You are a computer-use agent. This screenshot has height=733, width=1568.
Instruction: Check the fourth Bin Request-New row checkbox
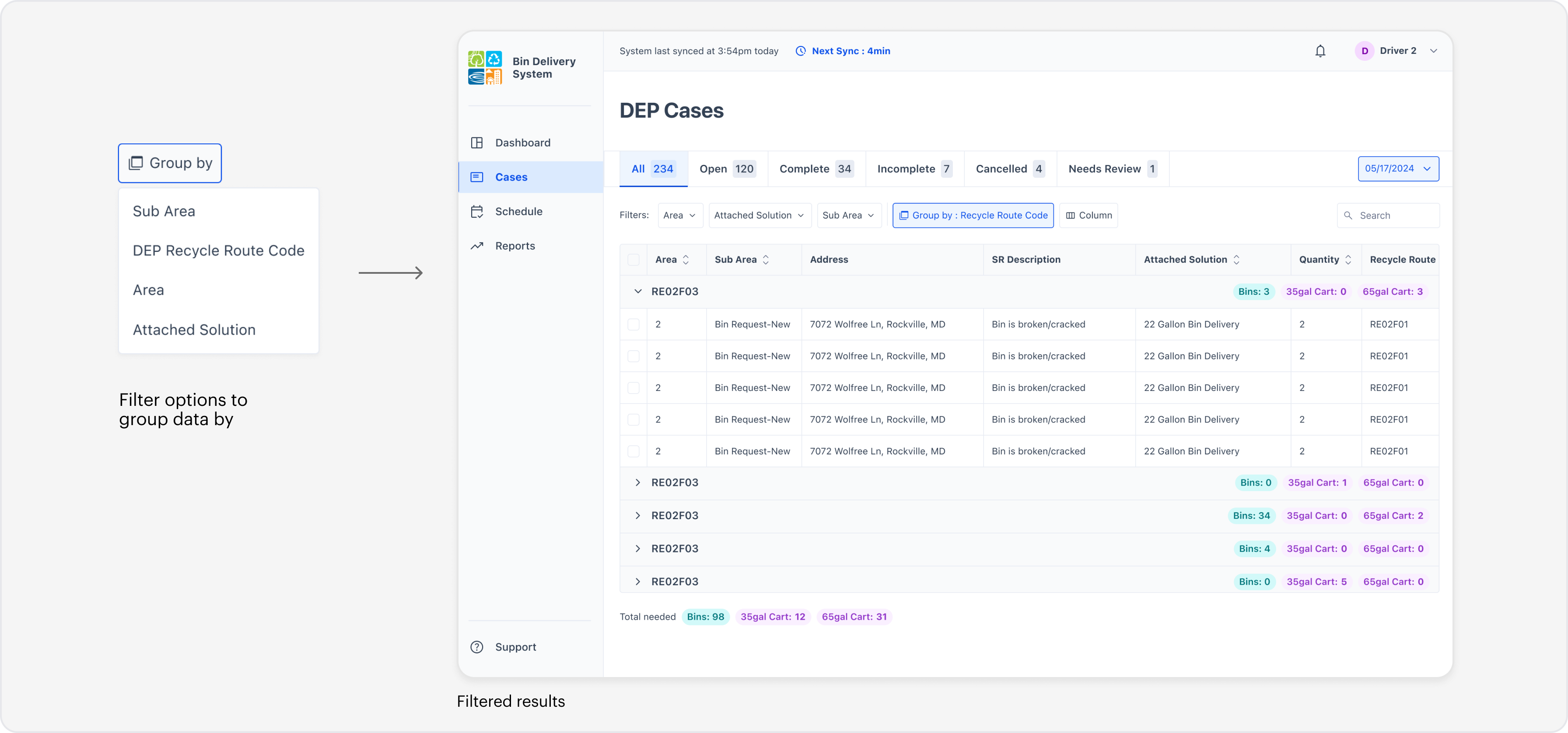coord(633,419)
